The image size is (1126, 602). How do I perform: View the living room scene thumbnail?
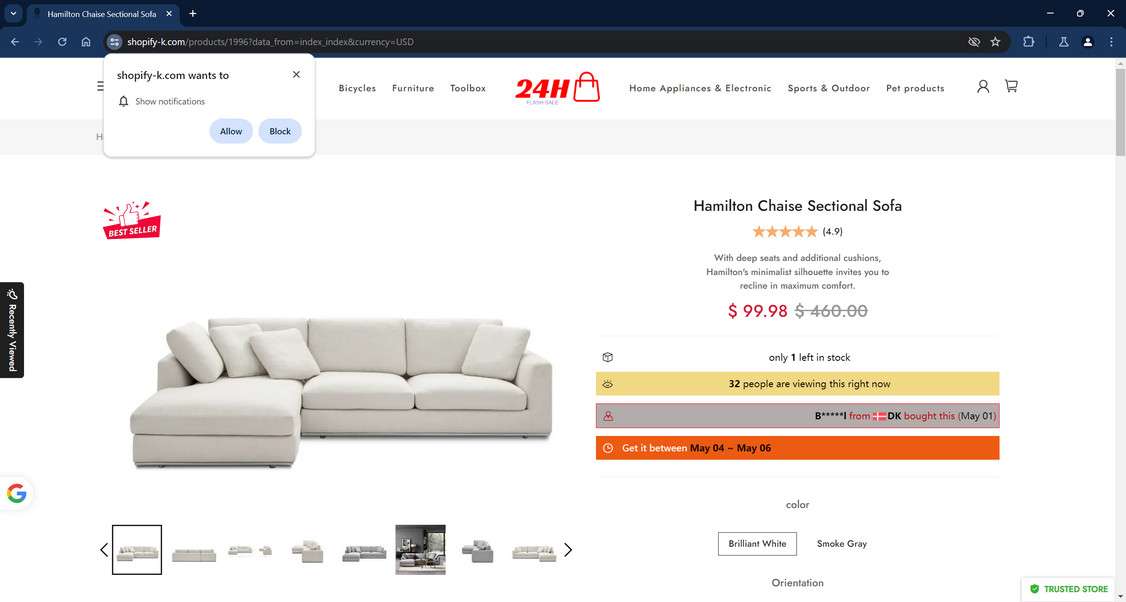[421, 550]
